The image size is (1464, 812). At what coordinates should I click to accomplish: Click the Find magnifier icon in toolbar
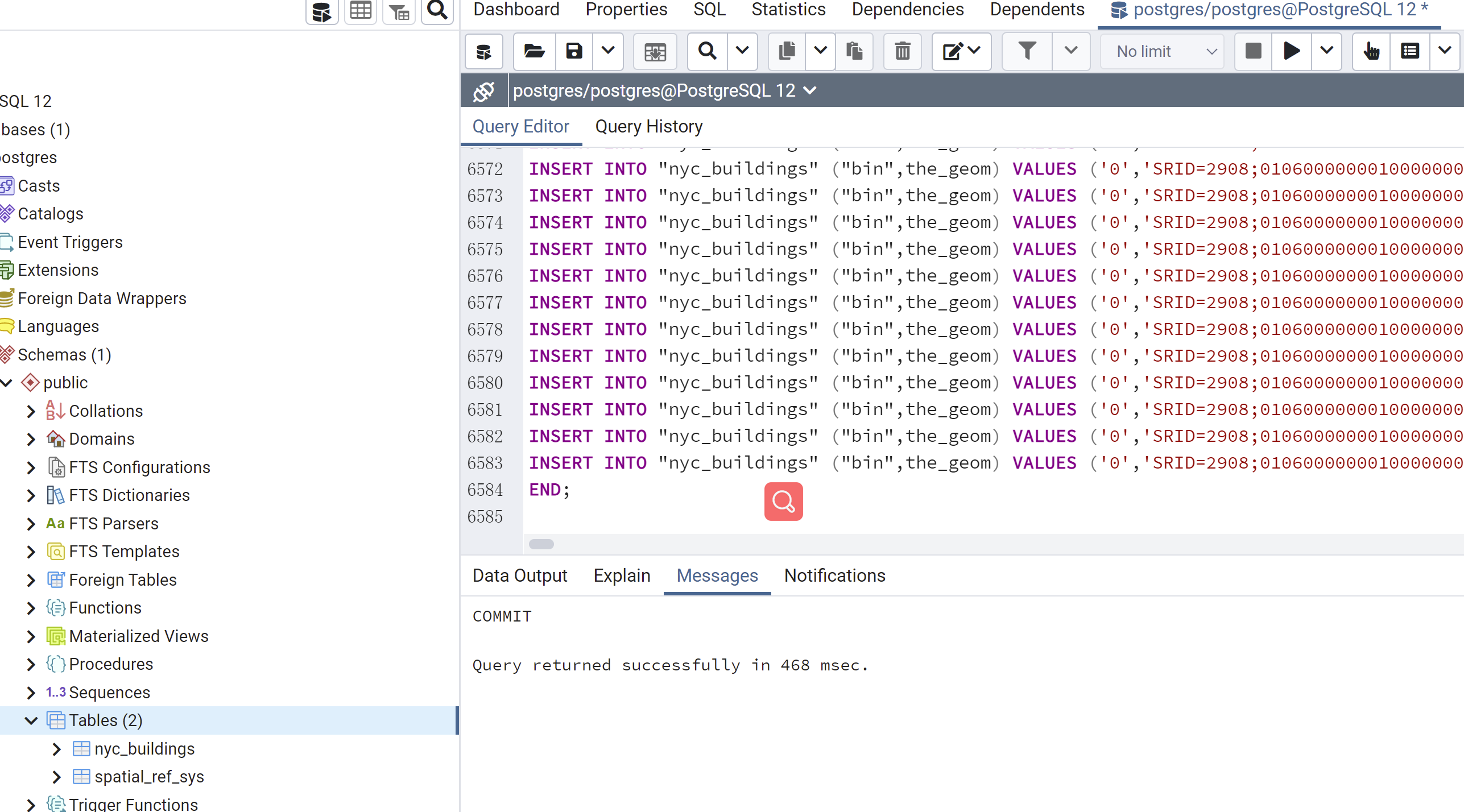pos(707,51)
